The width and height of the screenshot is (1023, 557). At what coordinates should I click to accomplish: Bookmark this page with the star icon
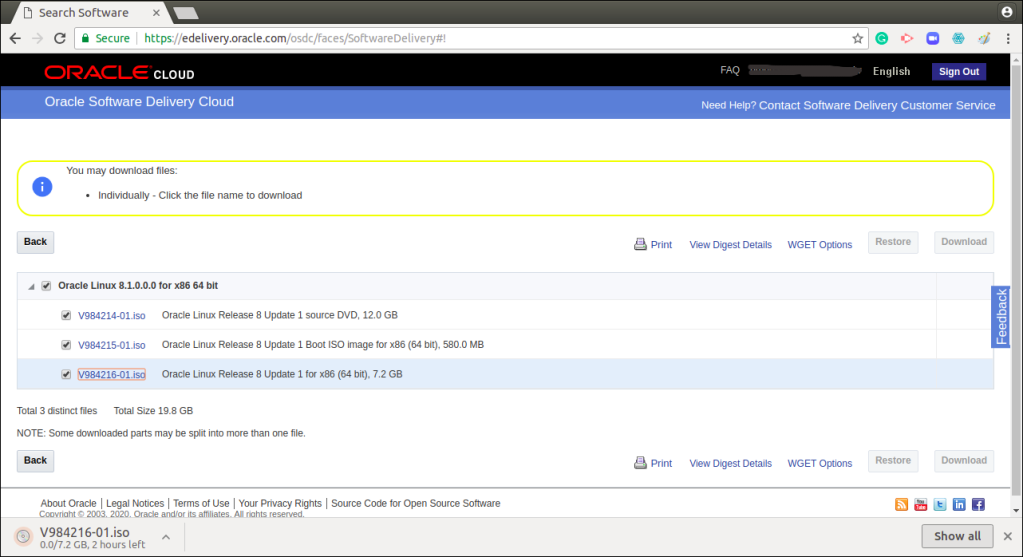point(857,38)
